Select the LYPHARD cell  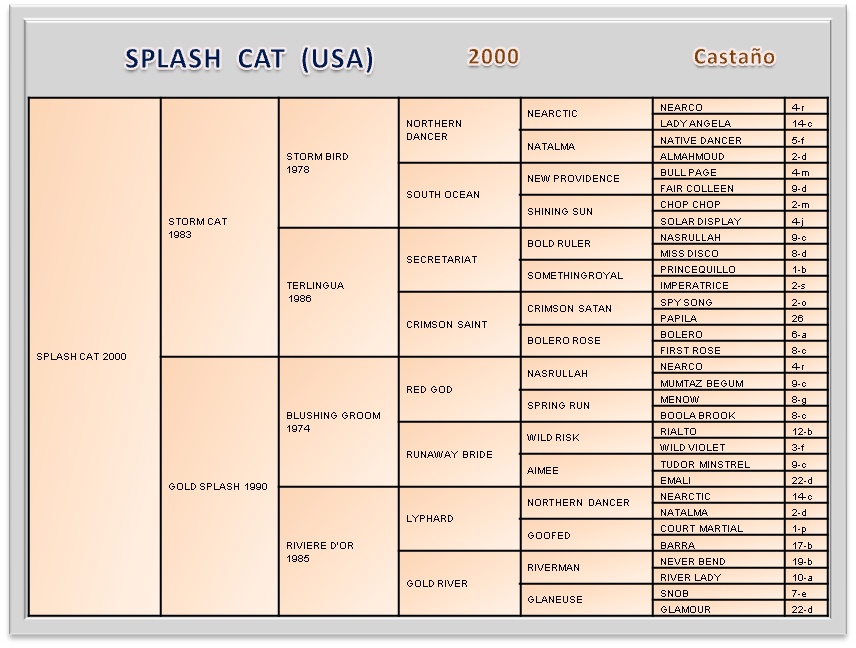(x=459, y=518)
